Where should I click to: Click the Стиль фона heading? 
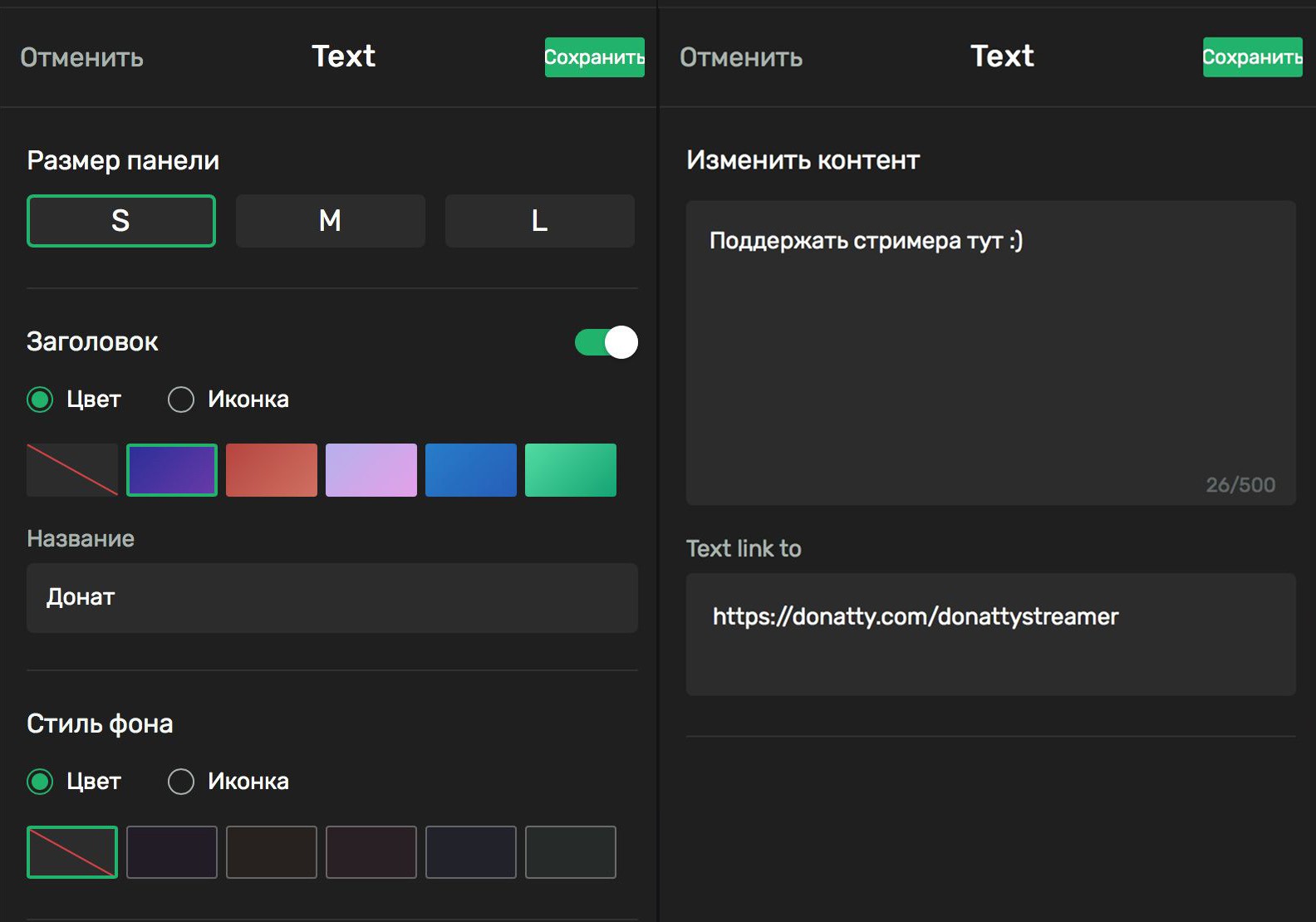click(x=100, y=723)
